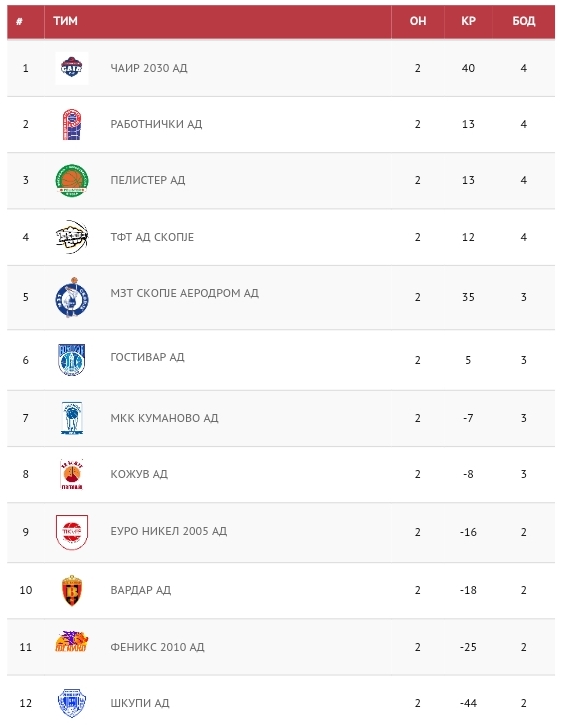Screen dimensions: 569x728
Task: Open the Еуро Никел 2005 shield logo
Action: 71,532
